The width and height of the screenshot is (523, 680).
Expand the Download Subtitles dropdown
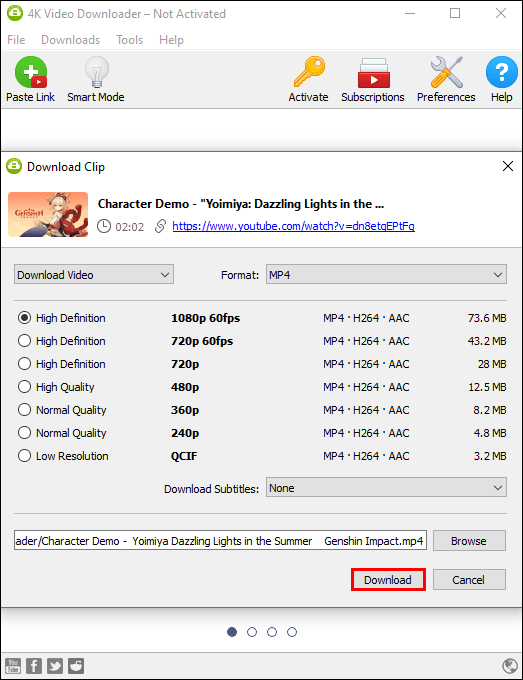coord(386,488)
